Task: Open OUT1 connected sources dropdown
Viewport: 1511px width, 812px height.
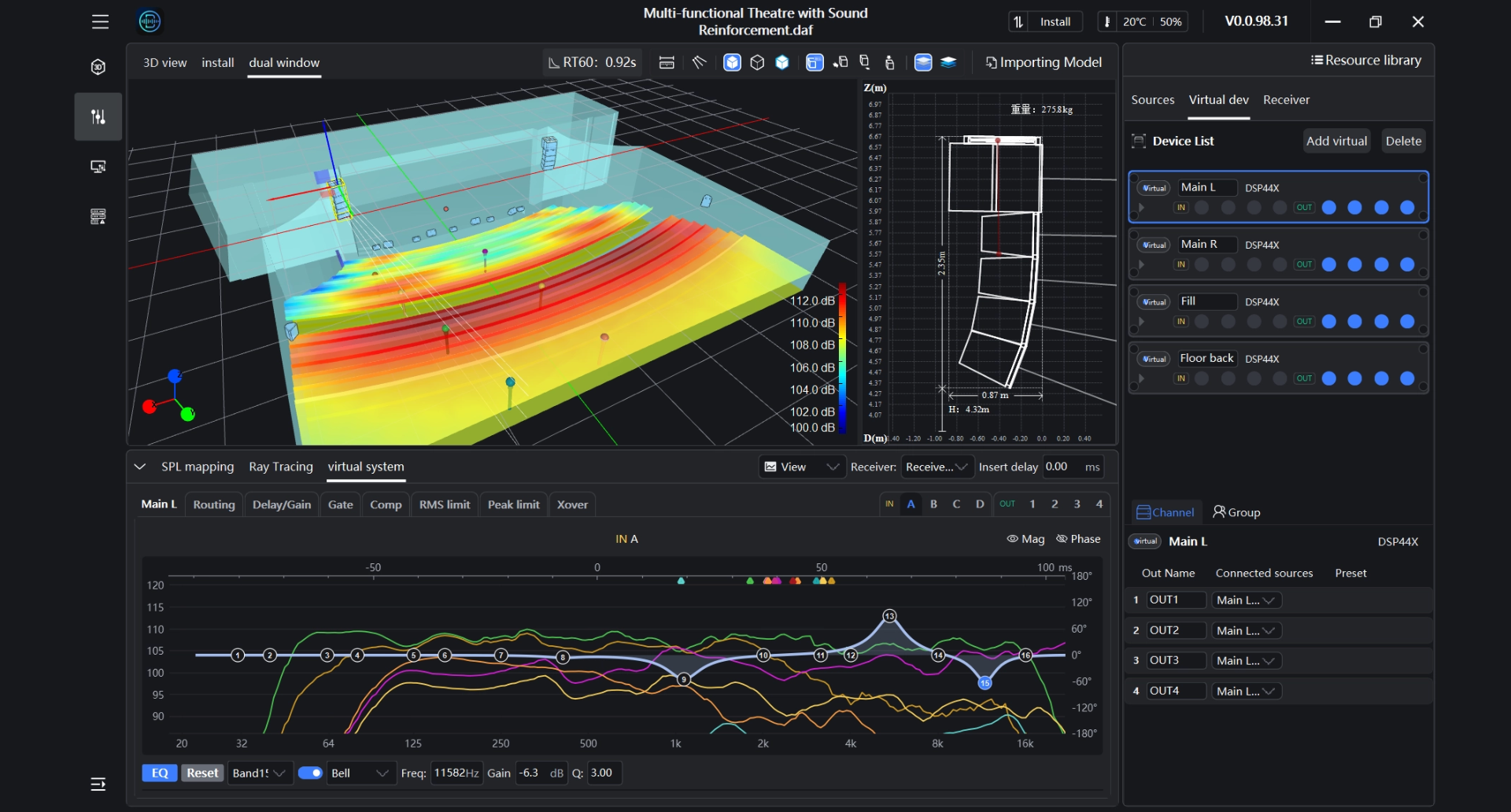Action: pyautogui.click(x=1247, y=600)
